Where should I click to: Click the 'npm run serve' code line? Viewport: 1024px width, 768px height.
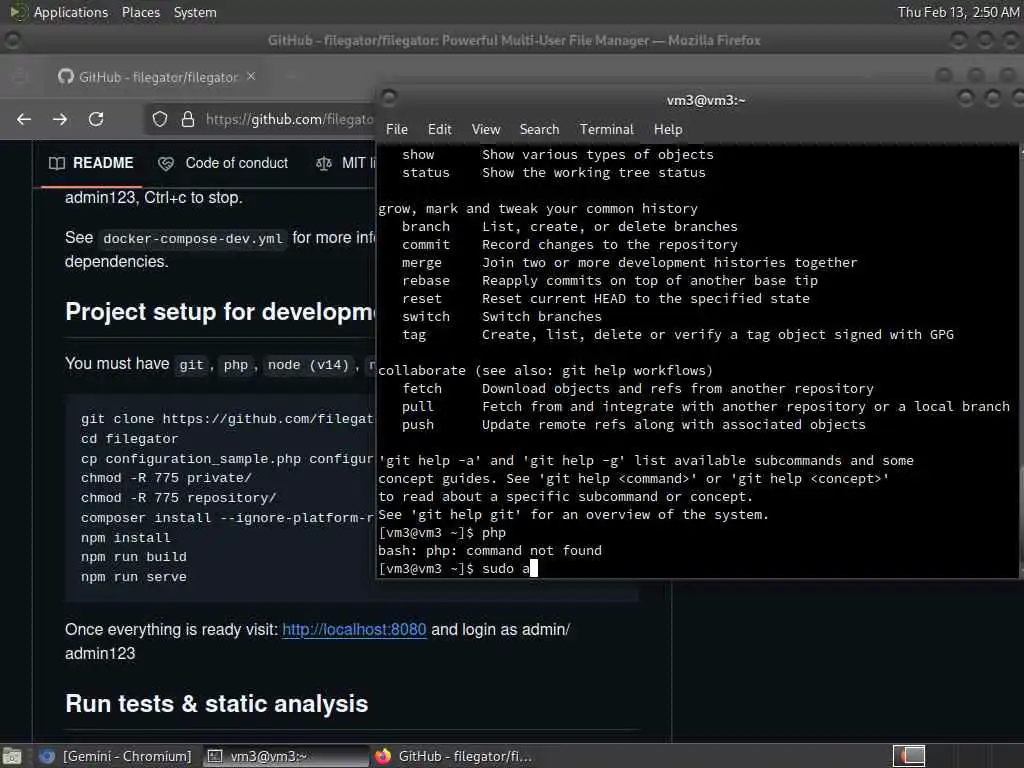tap(134, 577)
